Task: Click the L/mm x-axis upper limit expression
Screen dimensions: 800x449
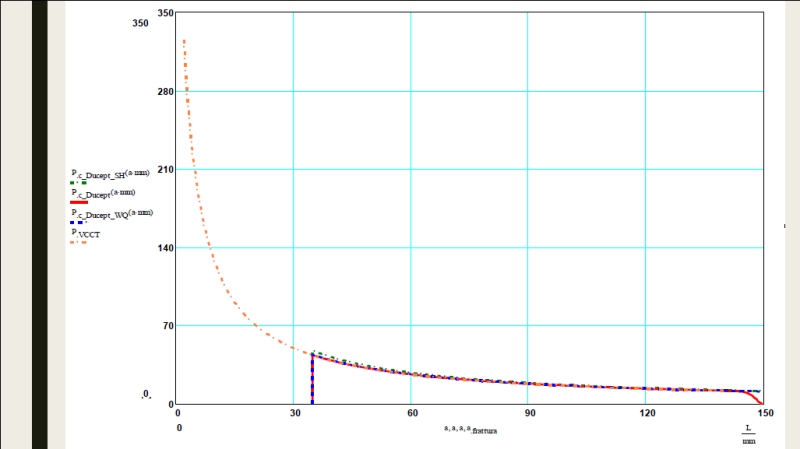Action: (x=748, y=433)
